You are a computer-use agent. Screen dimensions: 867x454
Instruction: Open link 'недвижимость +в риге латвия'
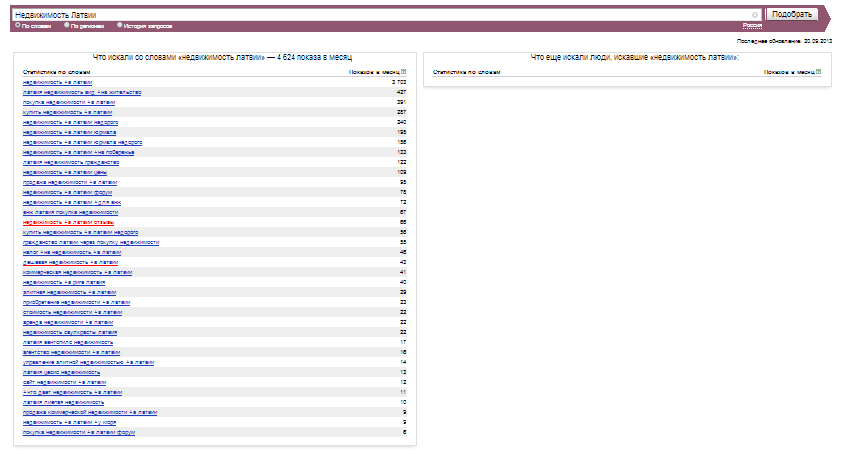[64, 282]
